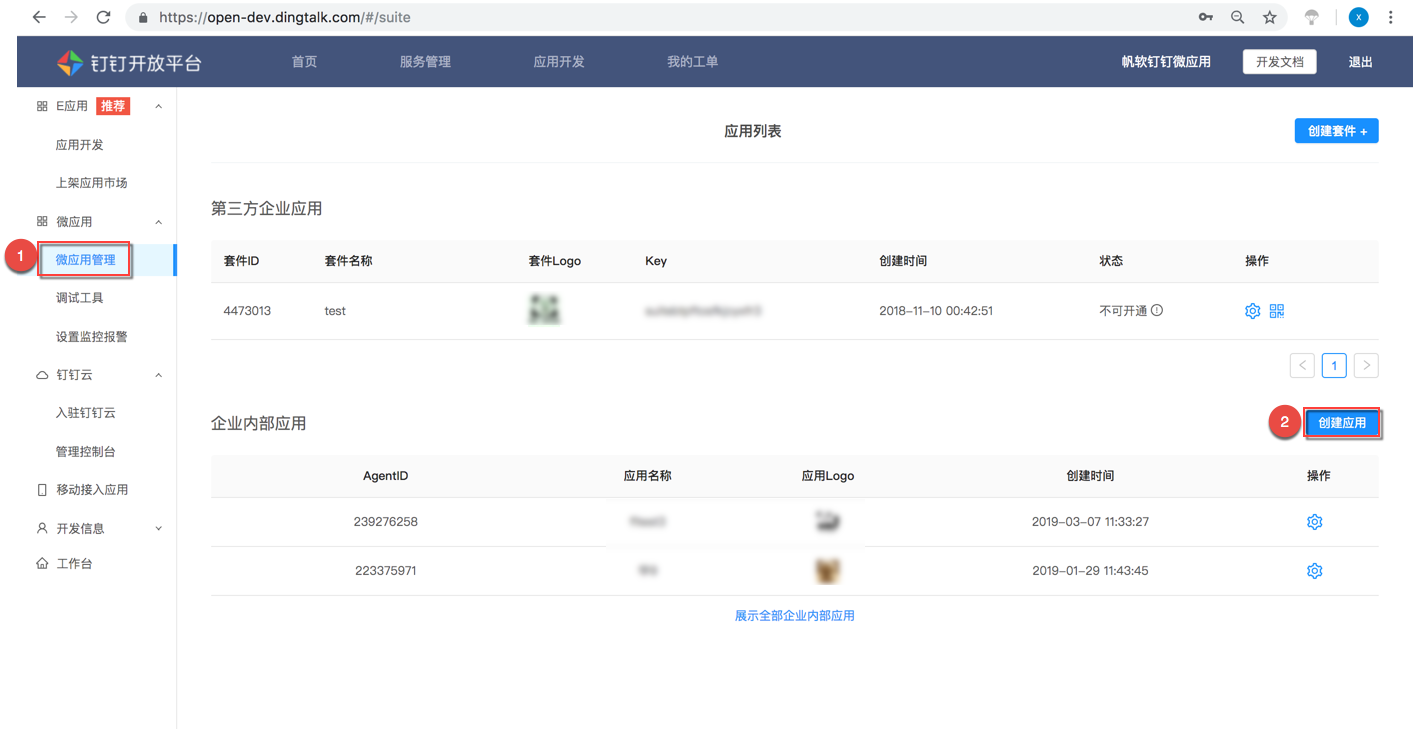Reload the page with the refresh icon
The width and height of the screenshot is (1413, 729).
(x=103, y=17)
